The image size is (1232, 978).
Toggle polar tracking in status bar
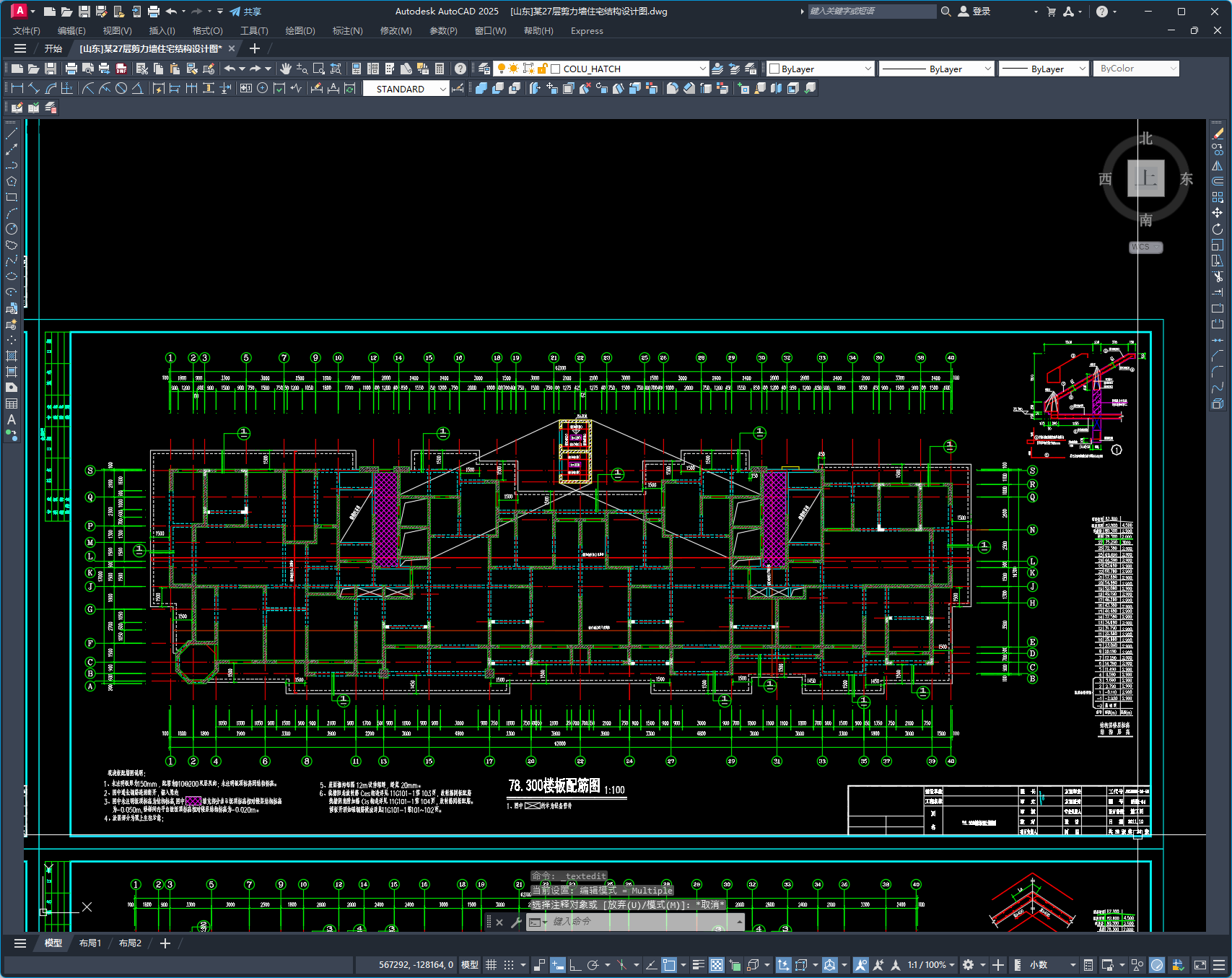(x=593, y=965)
